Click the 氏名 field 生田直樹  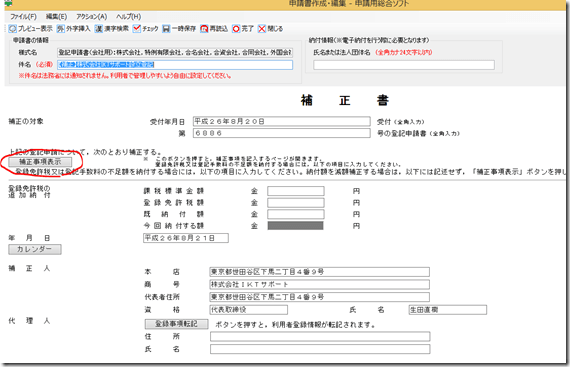pos(448,310)
